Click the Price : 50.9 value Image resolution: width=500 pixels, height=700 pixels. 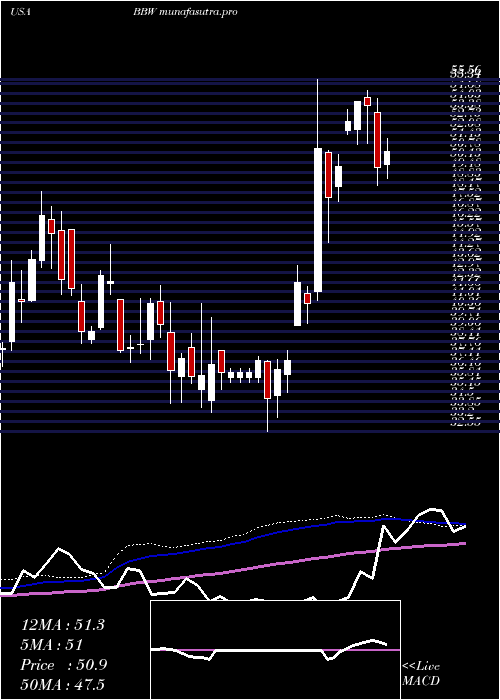tap(64, 665)
